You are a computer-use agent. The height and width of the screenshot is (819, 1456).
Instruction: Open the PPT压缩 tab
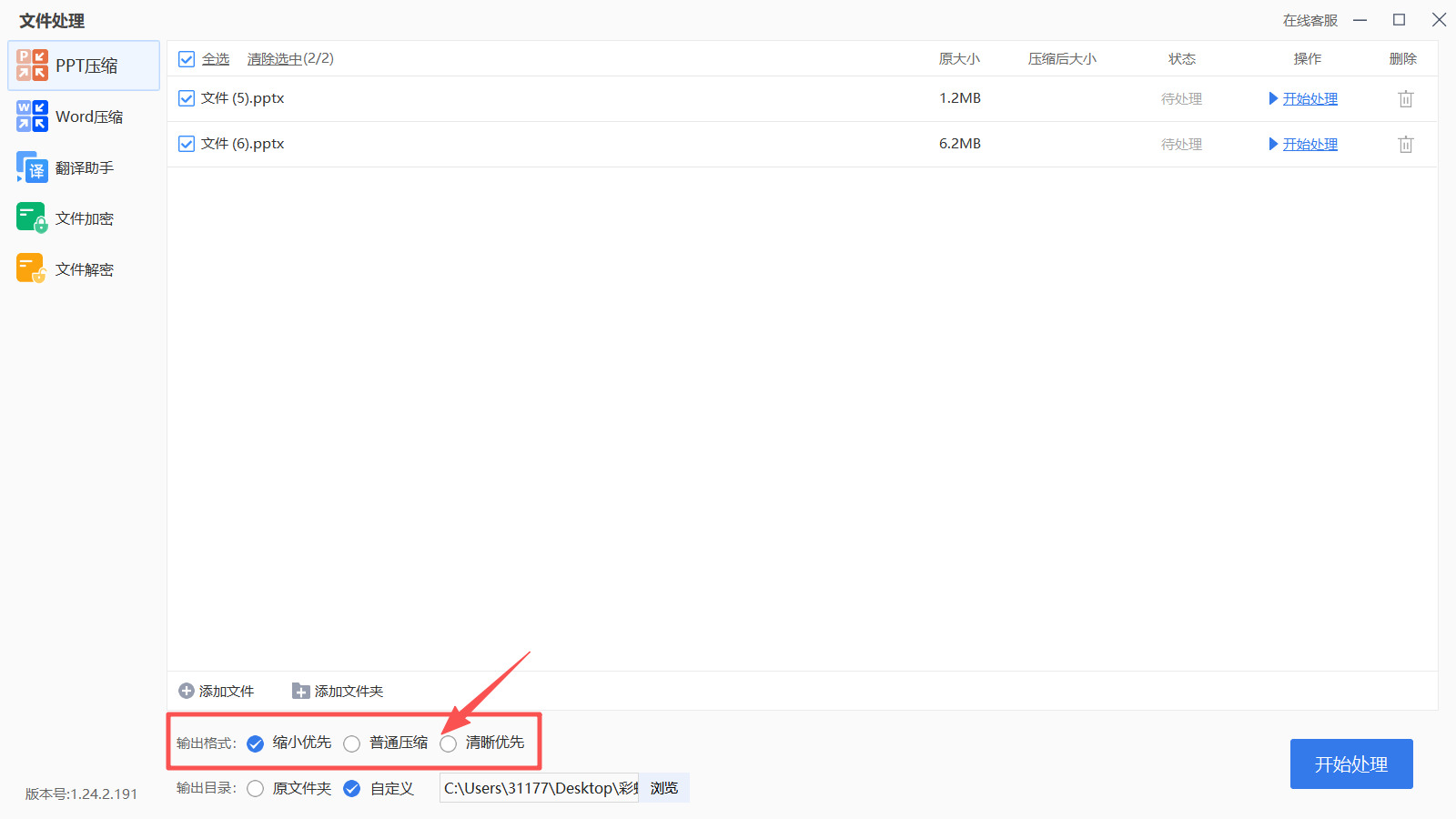click(x=84, y=66)
